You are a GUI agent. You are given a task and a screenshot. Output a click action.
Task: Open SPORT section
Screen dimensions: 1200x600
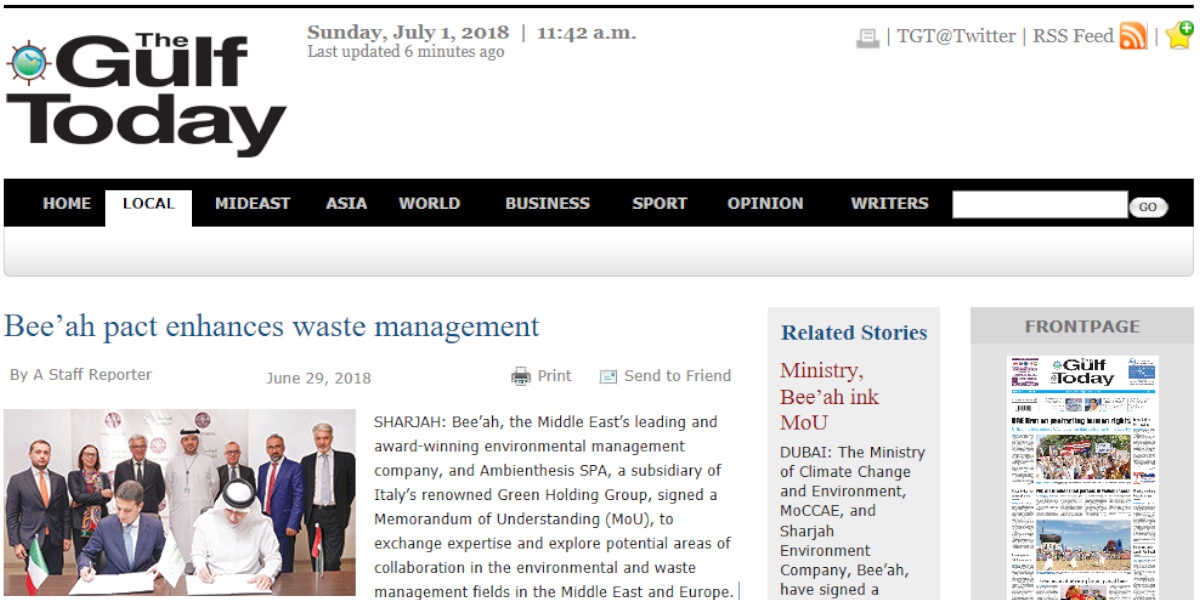[x=659, y=203]
